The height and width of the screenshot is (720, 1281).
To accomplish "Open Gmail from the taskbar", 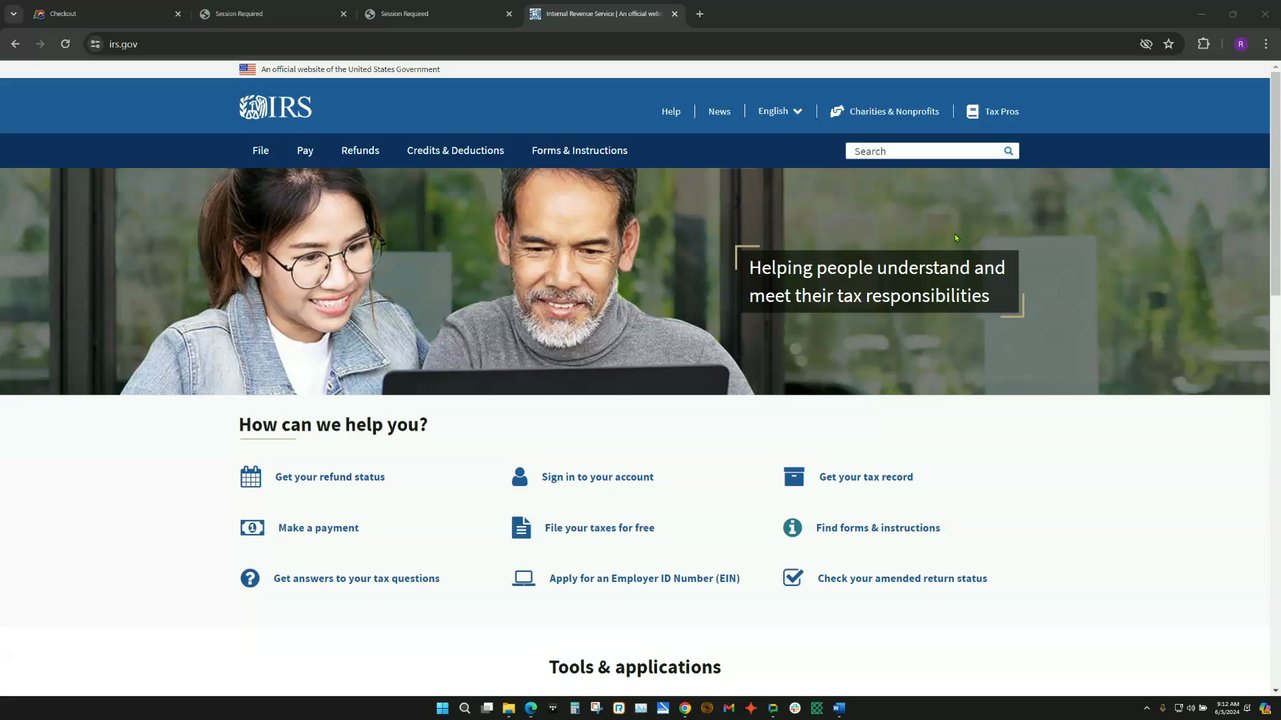I will pos(728,708).
